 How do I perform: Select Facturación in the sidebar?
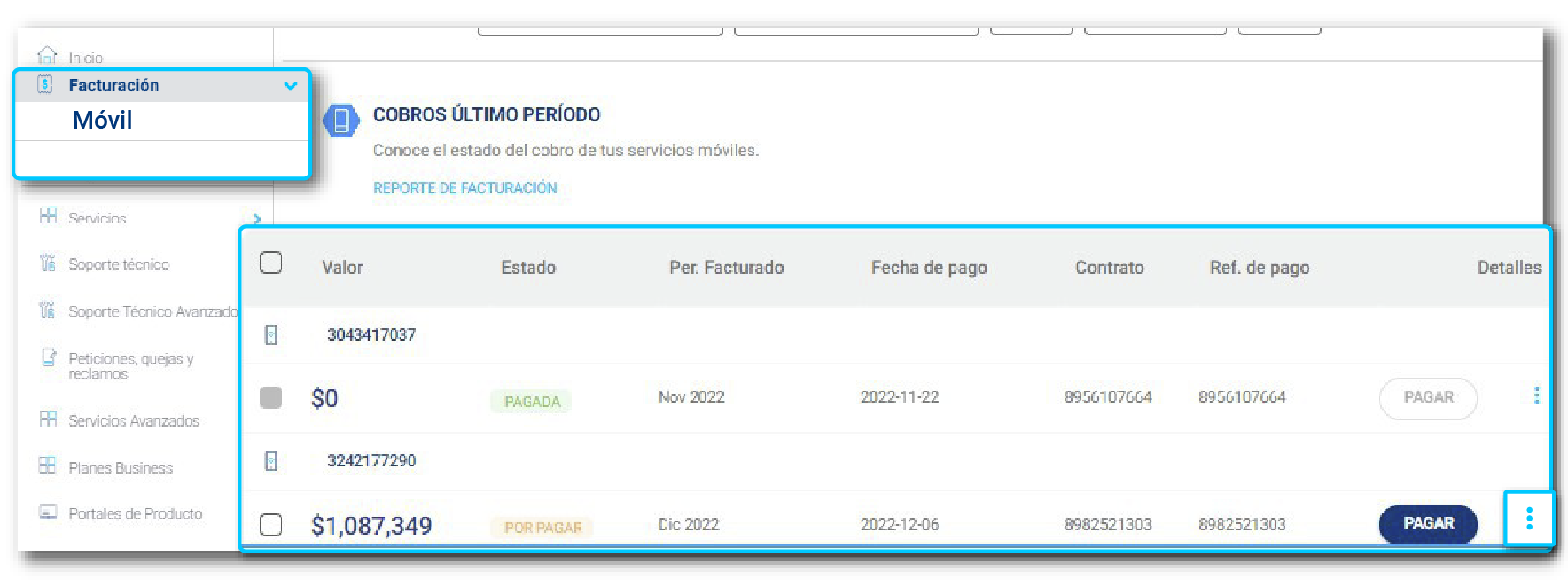click(113, 85)
